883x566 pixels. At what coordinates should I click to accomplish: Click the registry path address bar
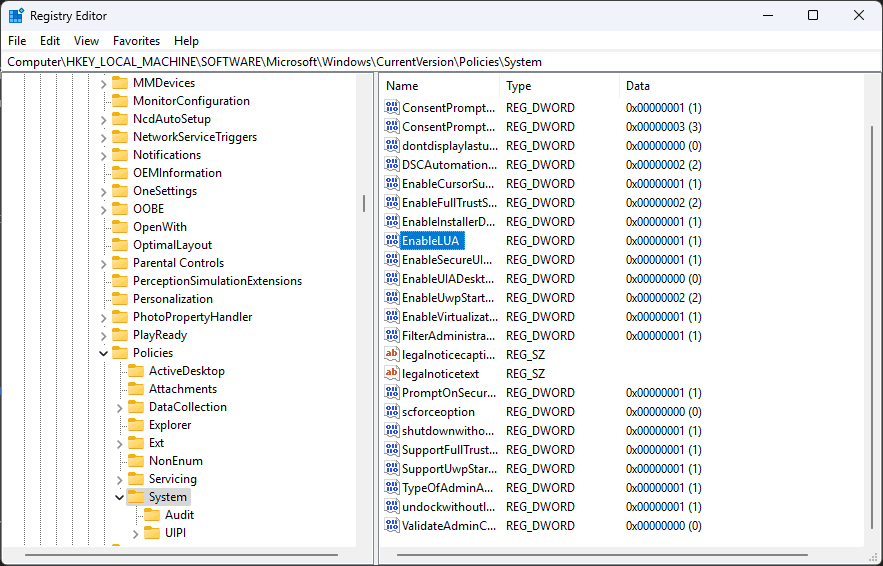tap(442, 62)
